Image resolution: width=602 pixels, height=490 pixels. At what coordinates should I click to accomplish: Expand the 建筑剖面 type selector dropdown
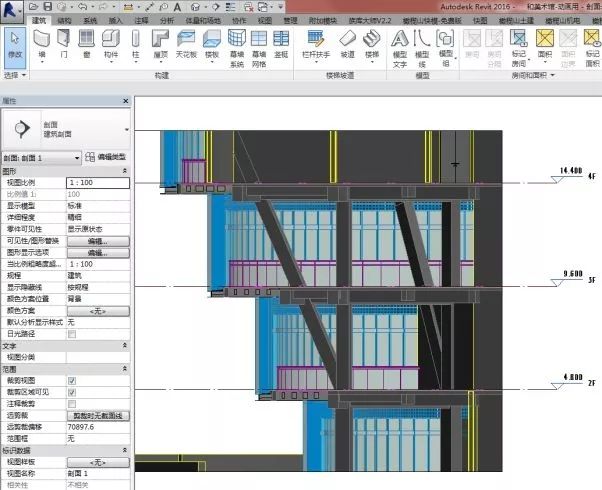(x=126, y=129)
